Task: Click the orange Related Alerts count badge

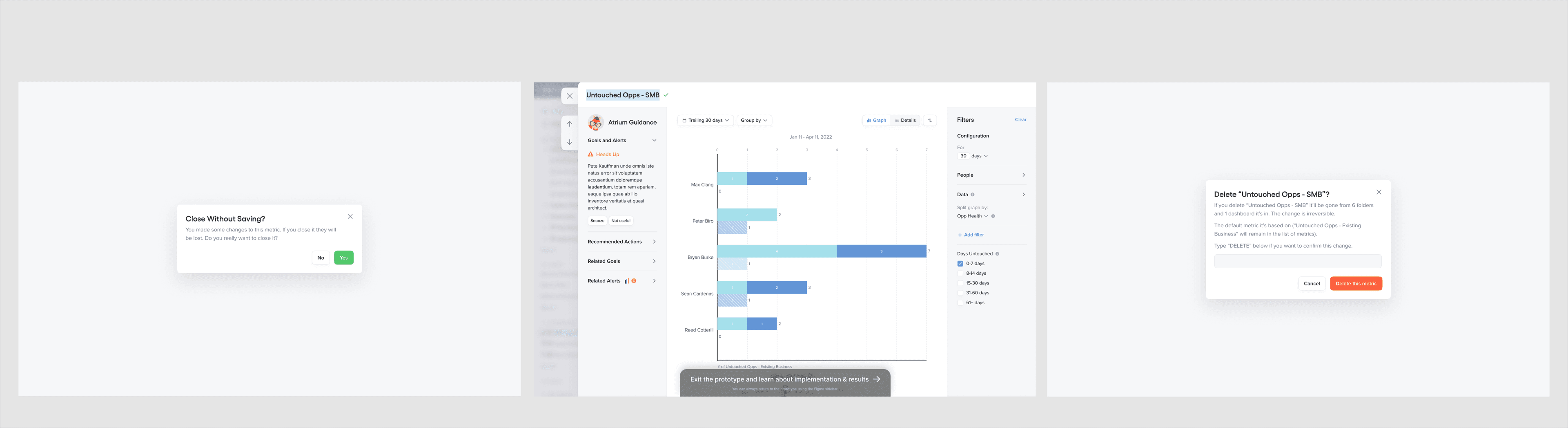Action: [634, 281]
